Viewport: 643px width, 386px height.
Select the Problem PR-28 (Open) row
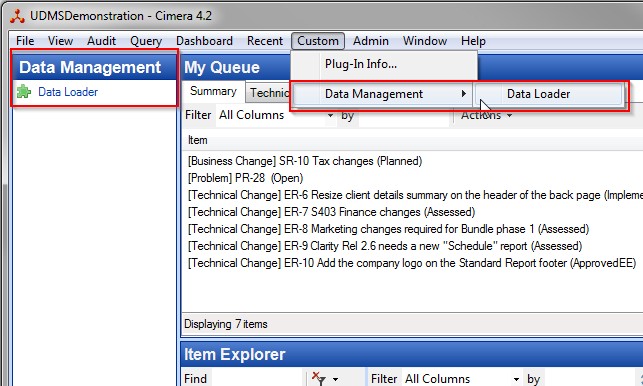point(245,178)
